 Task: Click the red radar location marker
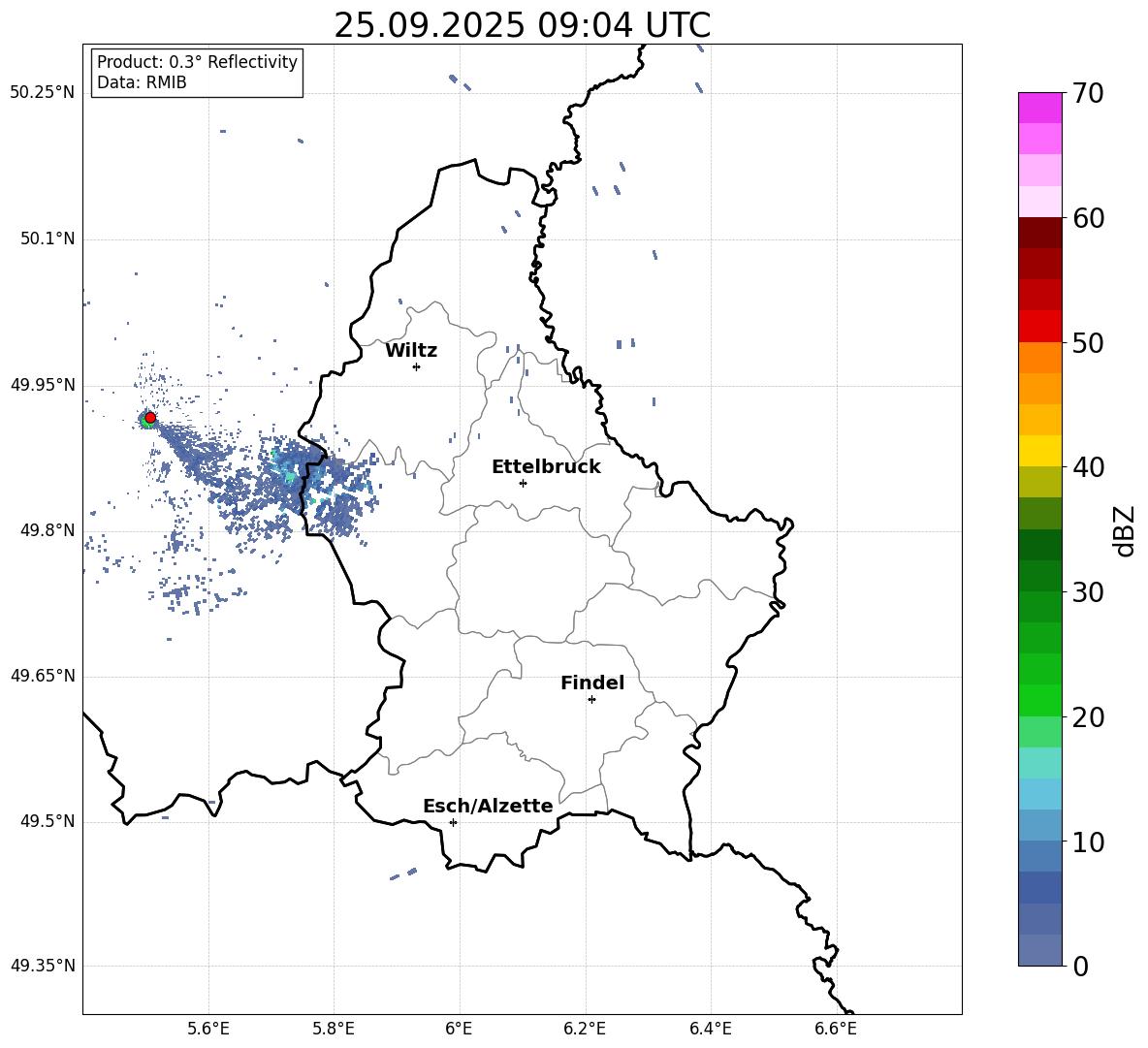click(x=150, y=417)
